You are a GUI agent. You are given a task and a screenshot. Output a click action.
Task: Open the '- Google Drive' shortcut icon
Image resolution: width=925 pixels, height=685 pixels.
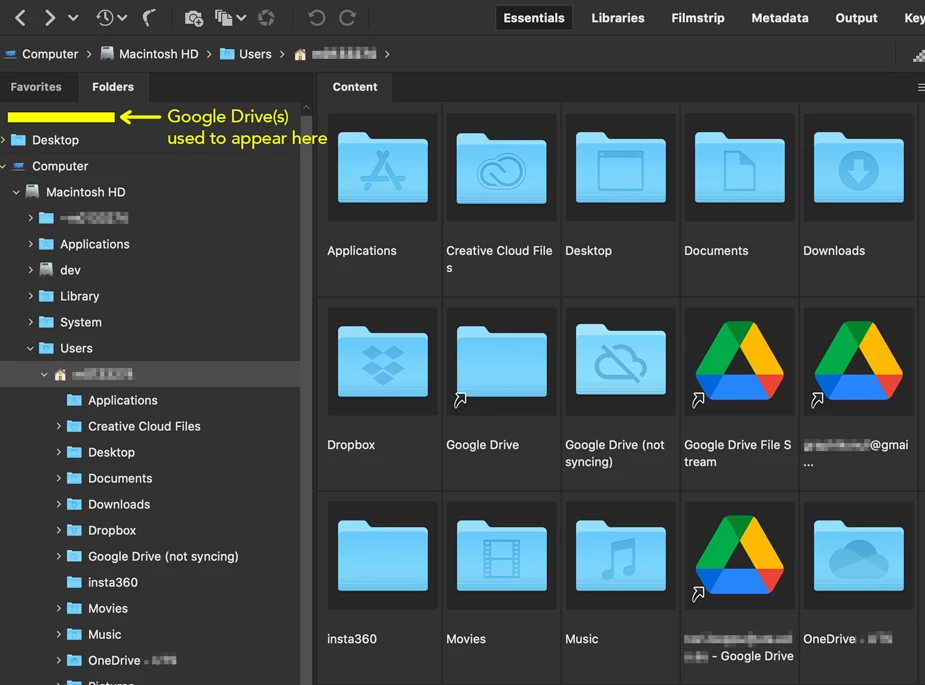click(x=739, y=556)
